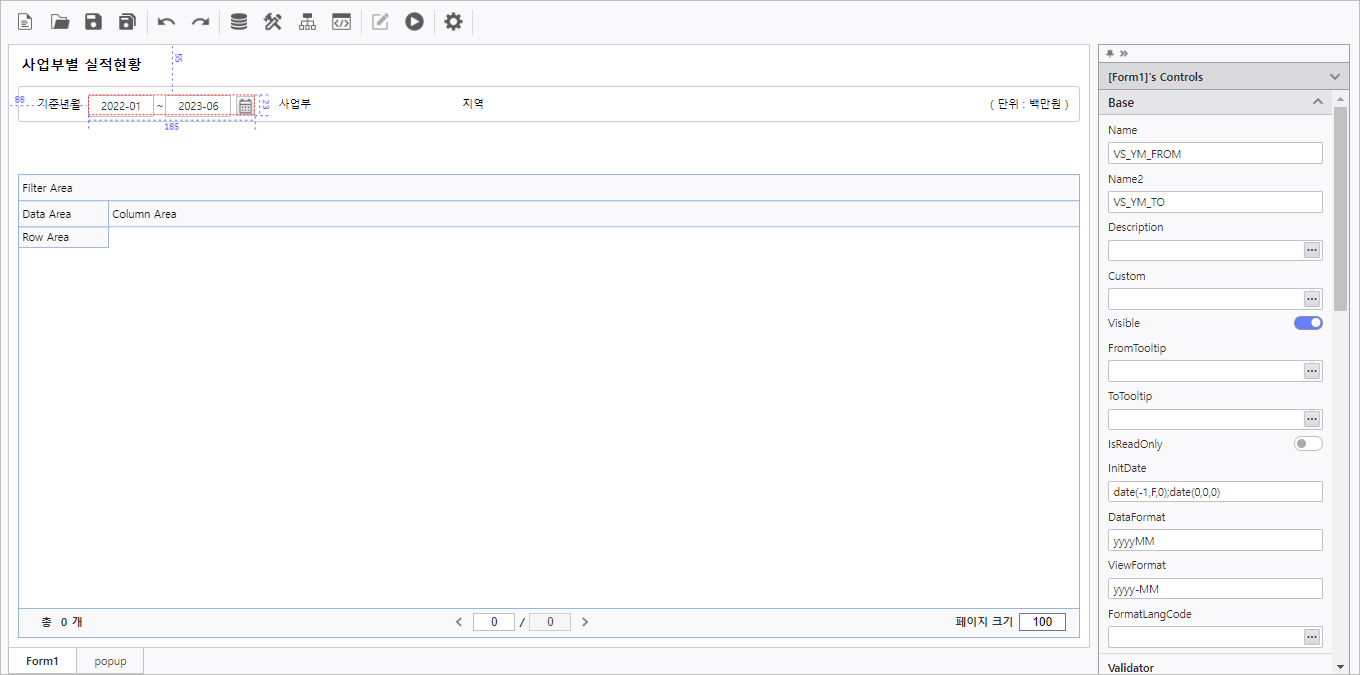Image resolution: width=1360 pixels, height=675 pixels.
Task: Expand the properties panel double-chevron
Action: [x=1124, y=53]
